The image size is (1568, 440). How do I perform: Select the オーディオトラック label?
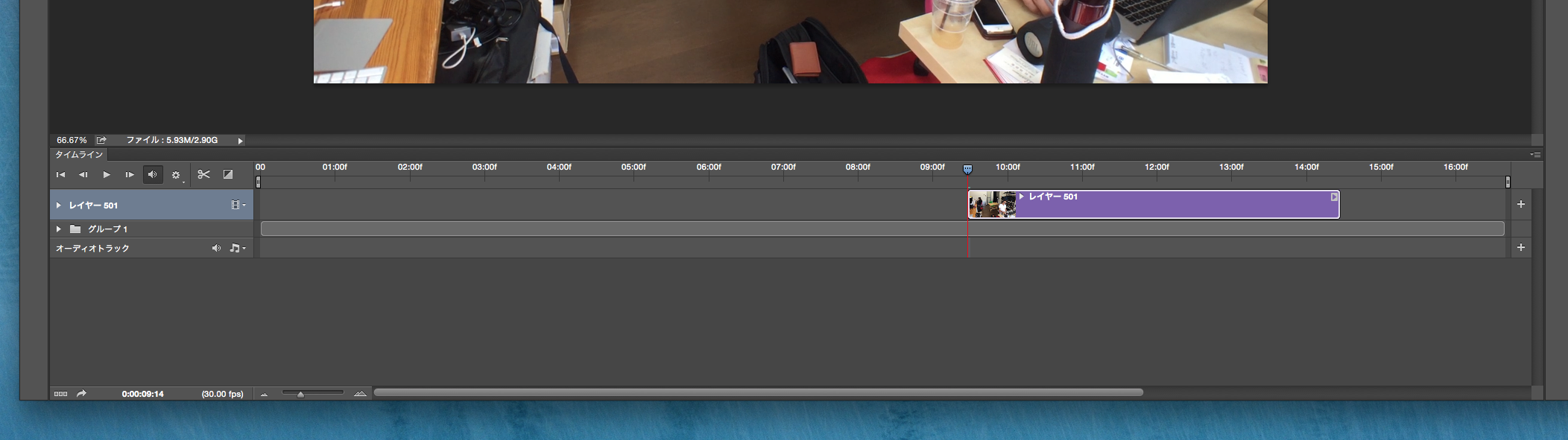(x=92, y=249)
